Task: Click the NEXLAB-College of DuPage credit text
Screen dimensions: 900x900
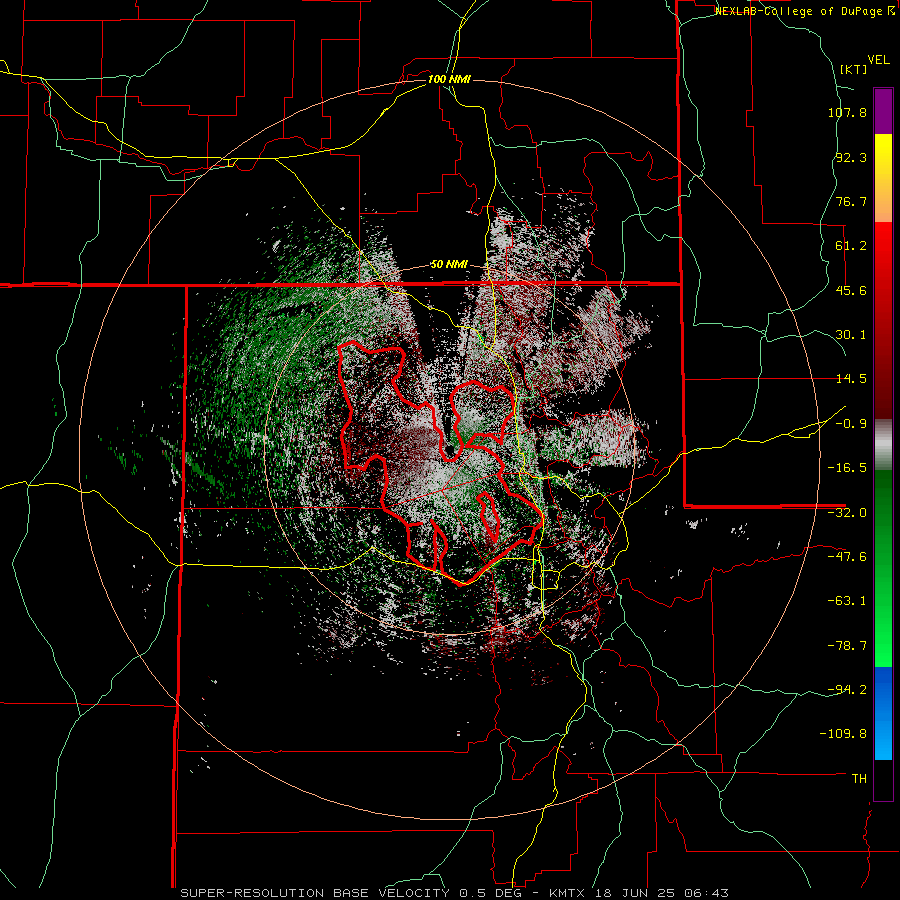Action: point(804,11)
